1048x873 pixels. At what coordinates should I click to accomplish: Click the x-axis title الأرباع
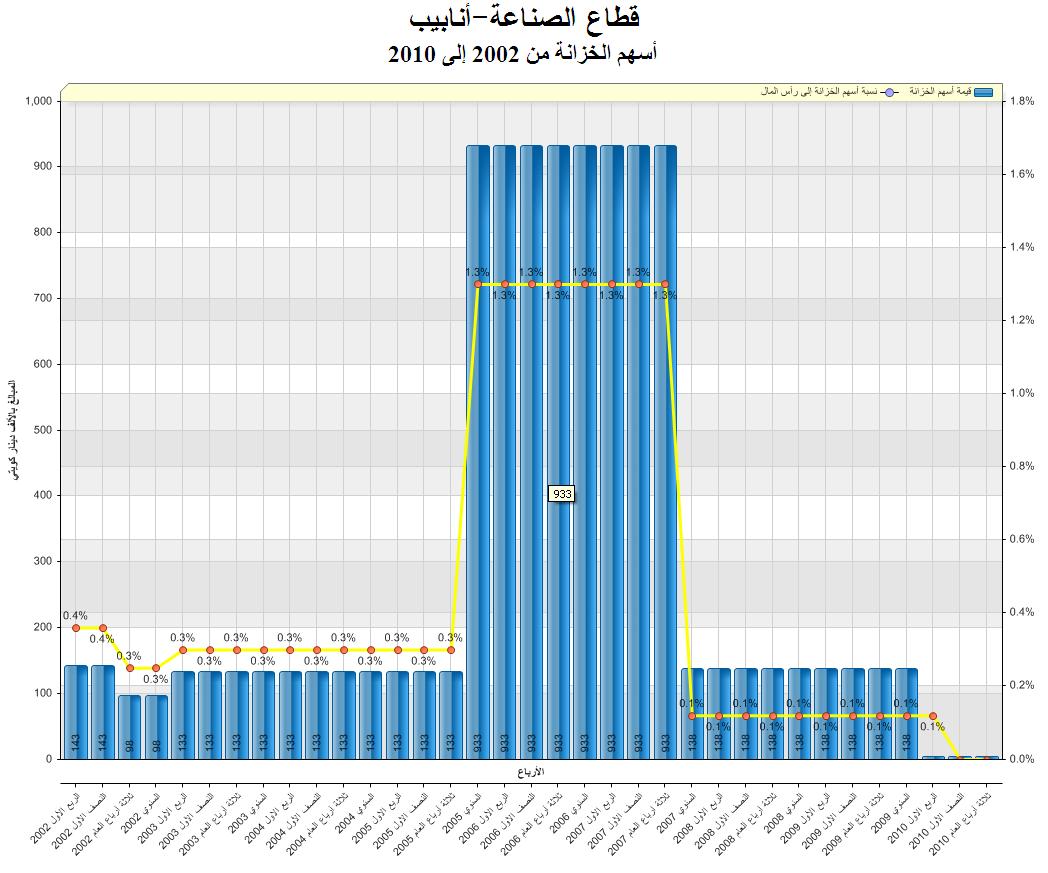point(534,772)
